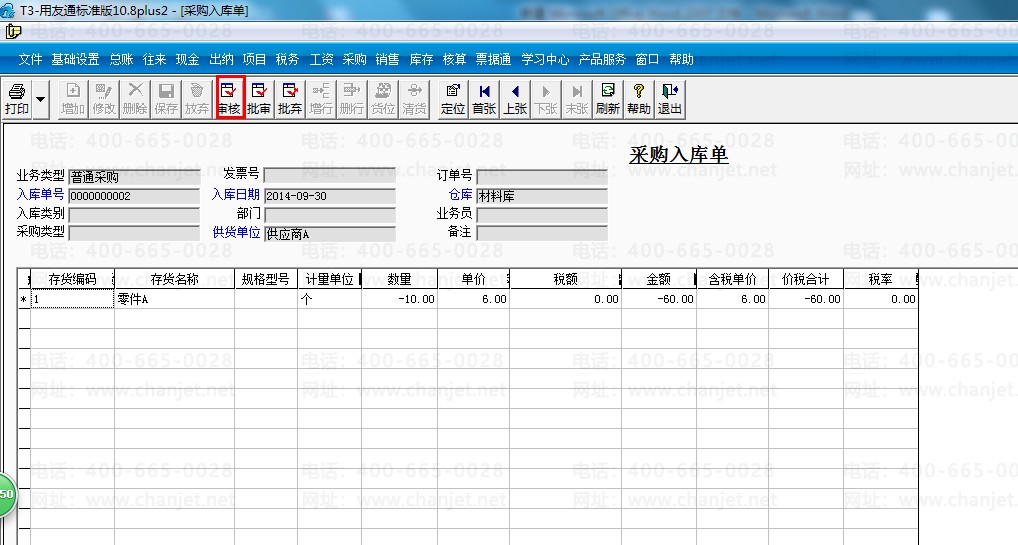Click the 入库类别 input field

tap(134, 214)
